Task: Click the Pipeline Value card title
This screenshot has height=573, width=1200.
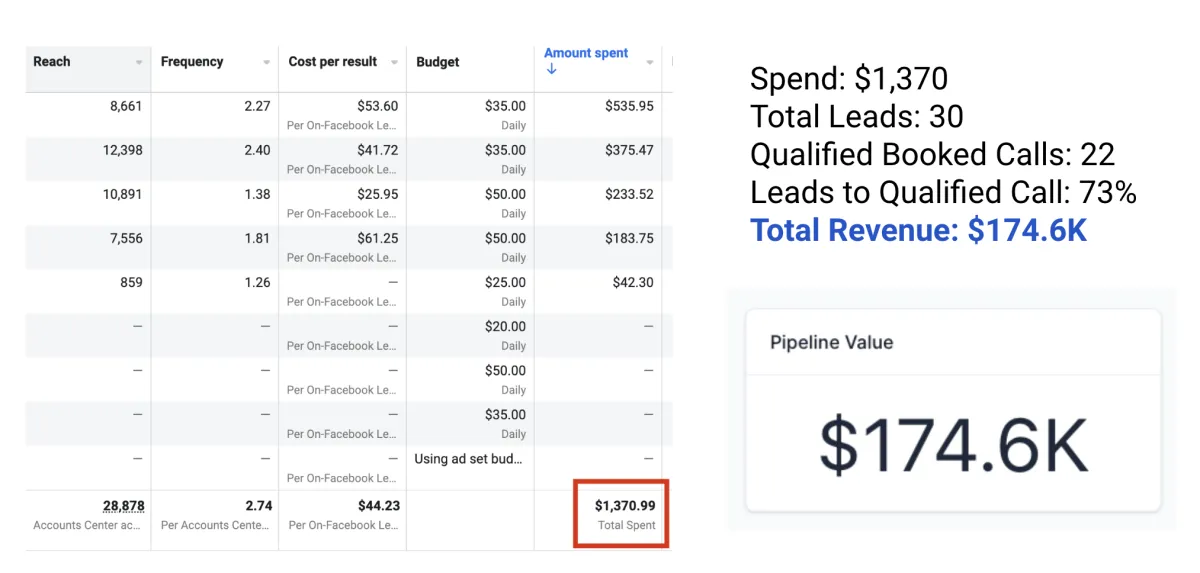Action: [x=831, y=342]
